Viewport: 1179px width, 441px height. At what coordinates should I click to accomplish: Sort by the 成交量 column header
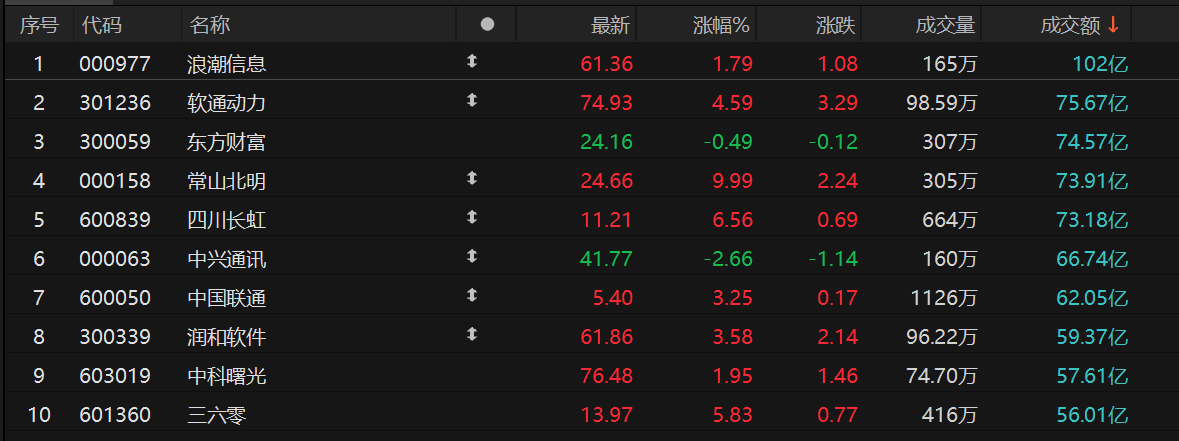[x=945, y=26]
